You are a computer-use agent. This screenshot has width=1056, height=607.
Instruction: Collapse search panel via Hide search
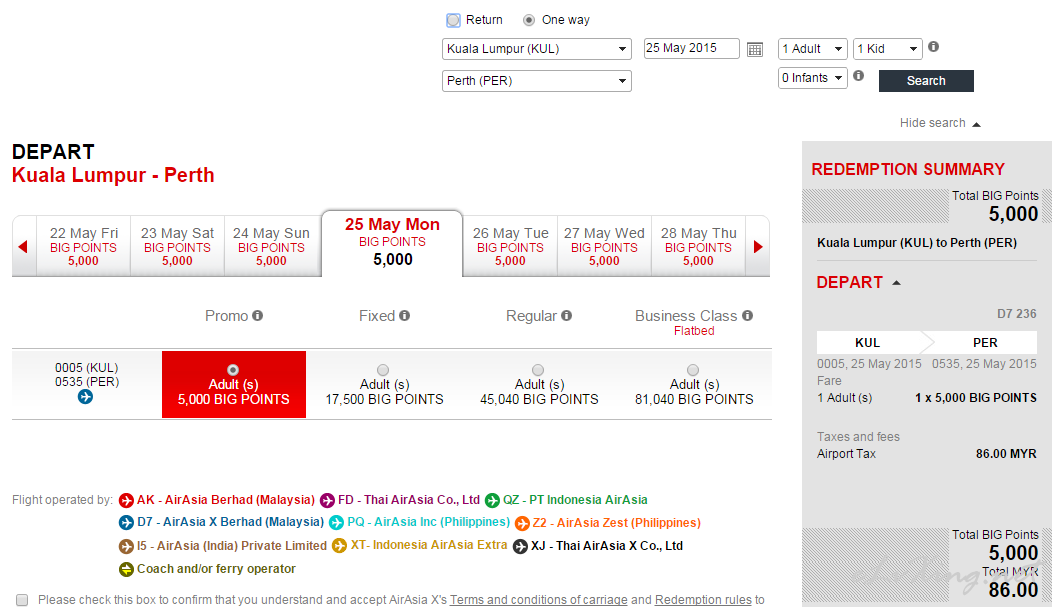[940, 123]
